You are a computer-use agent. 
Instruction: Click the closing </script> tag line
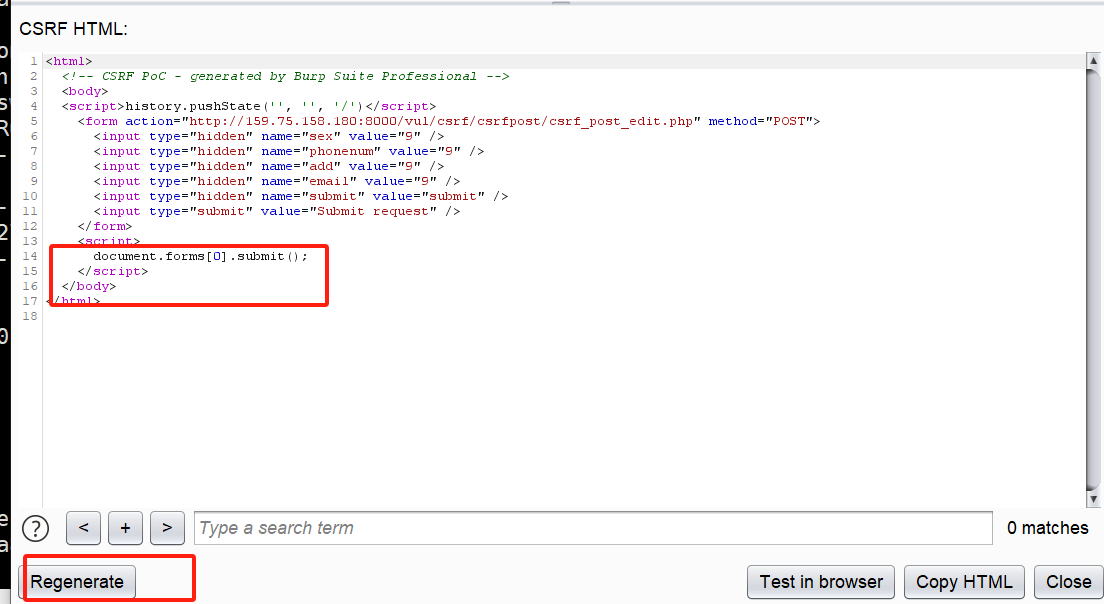coord(113,271)
